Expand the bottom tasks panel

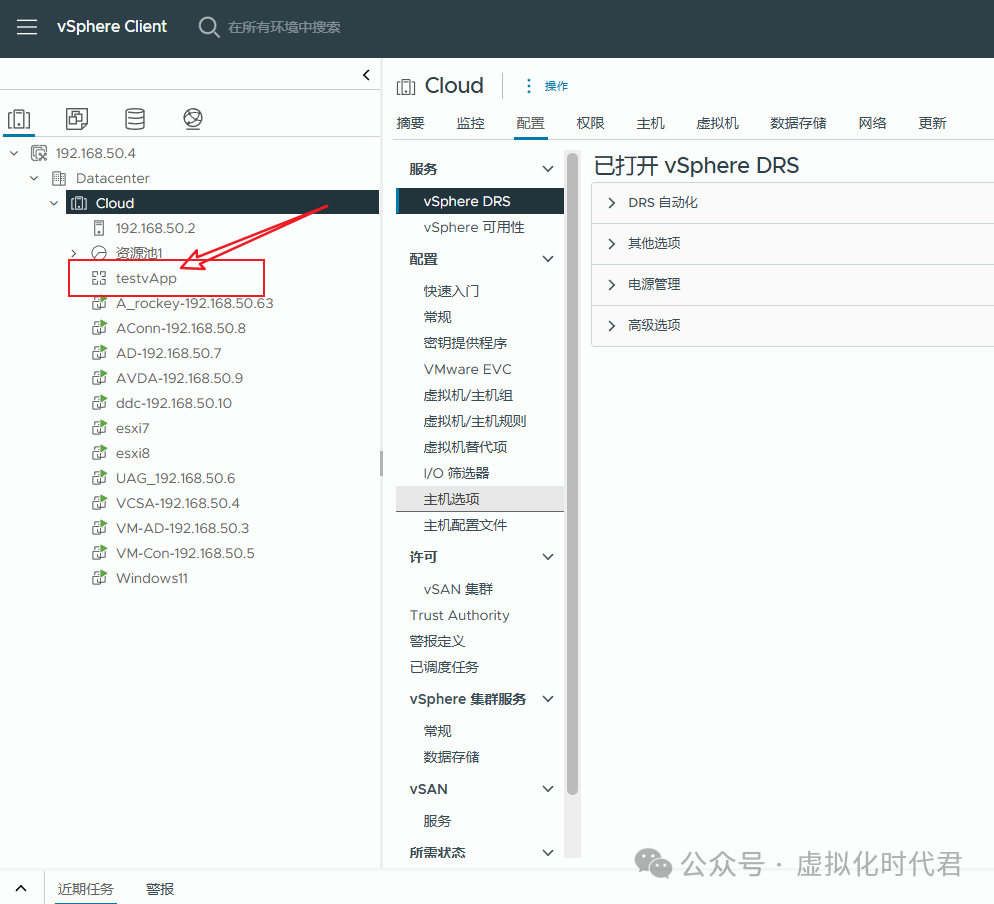click(x=21, y=888)
